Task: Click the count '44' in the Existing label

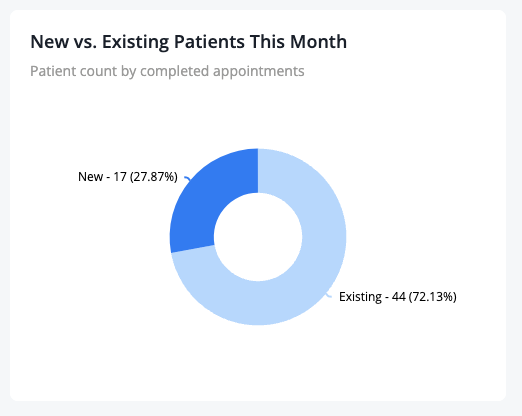Action: coord(399,297)
